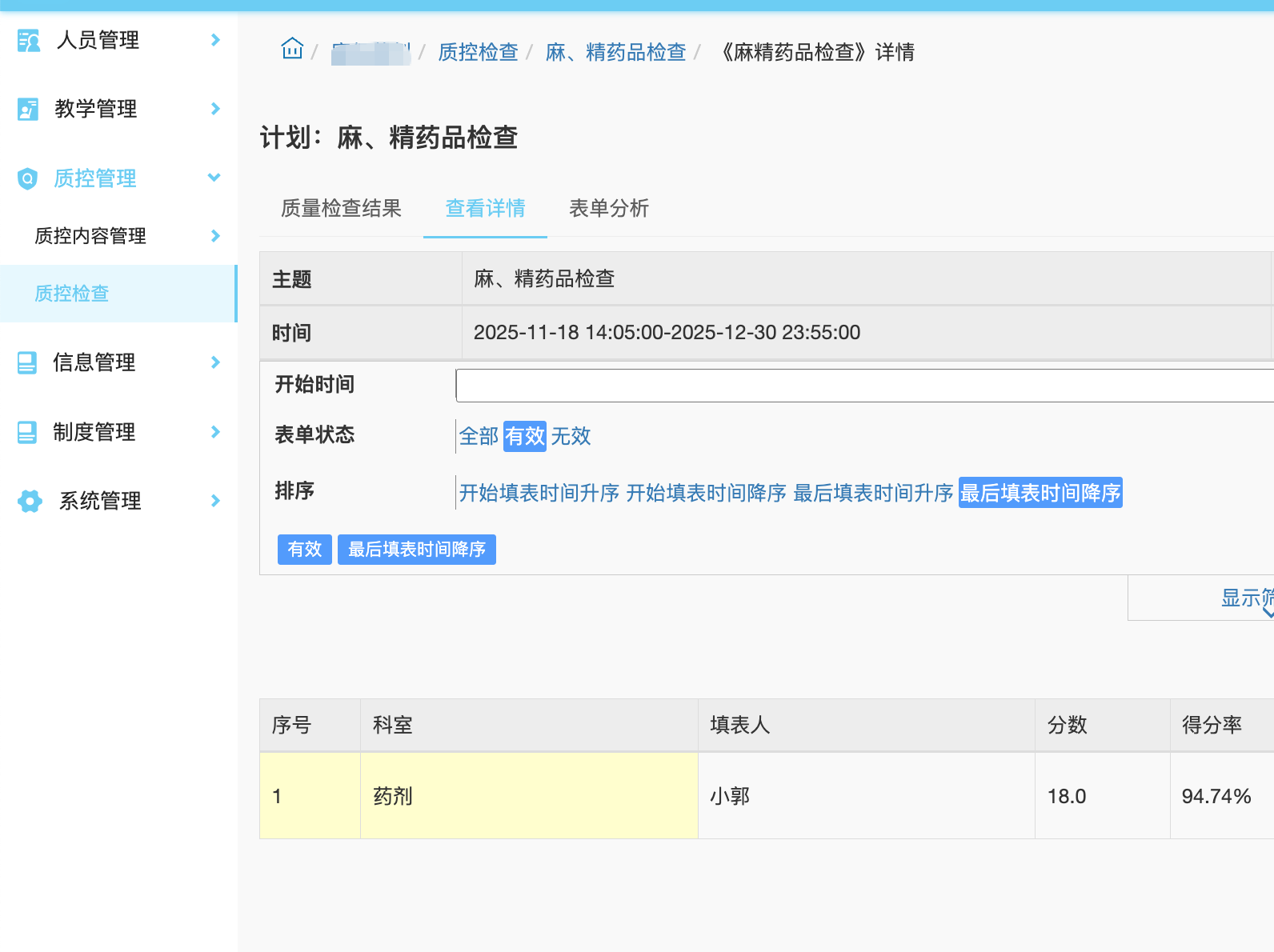
Task: Switch to 质量检查结果 tab
Action: point(341,209)
